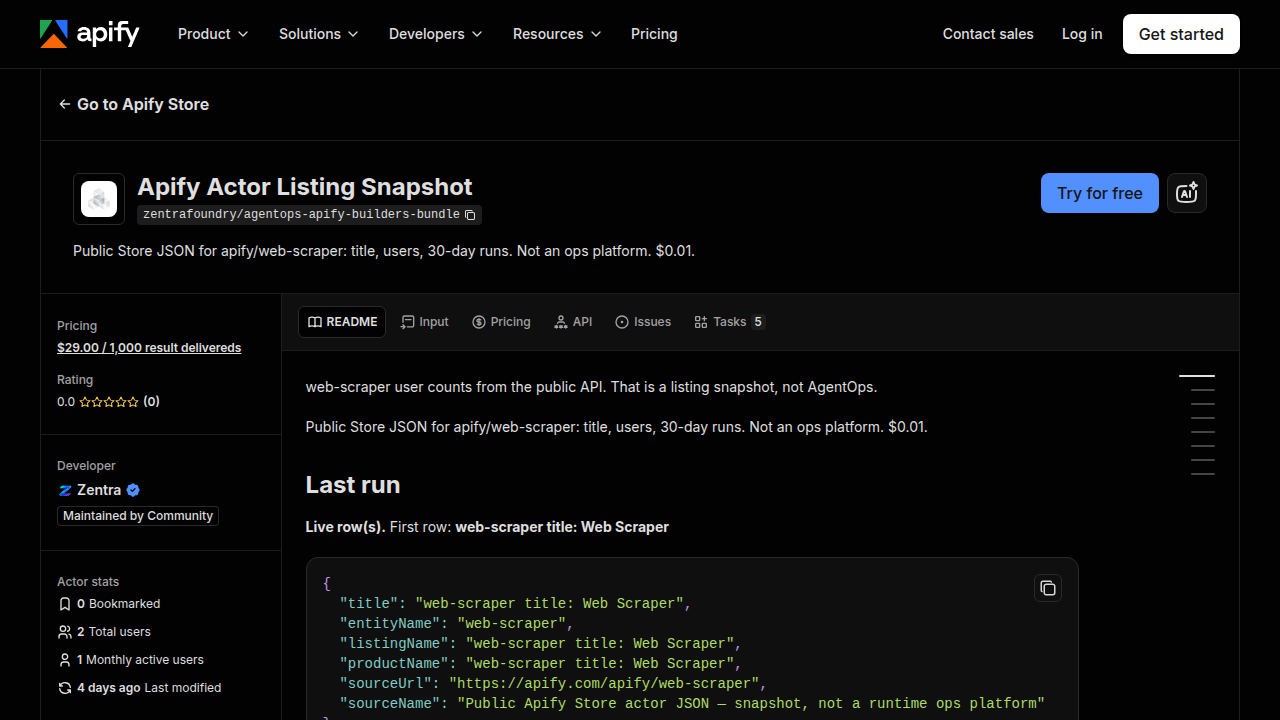Click the '2 Total users' stat
This screenshot has height=720, width=1280.
(114, 632)
